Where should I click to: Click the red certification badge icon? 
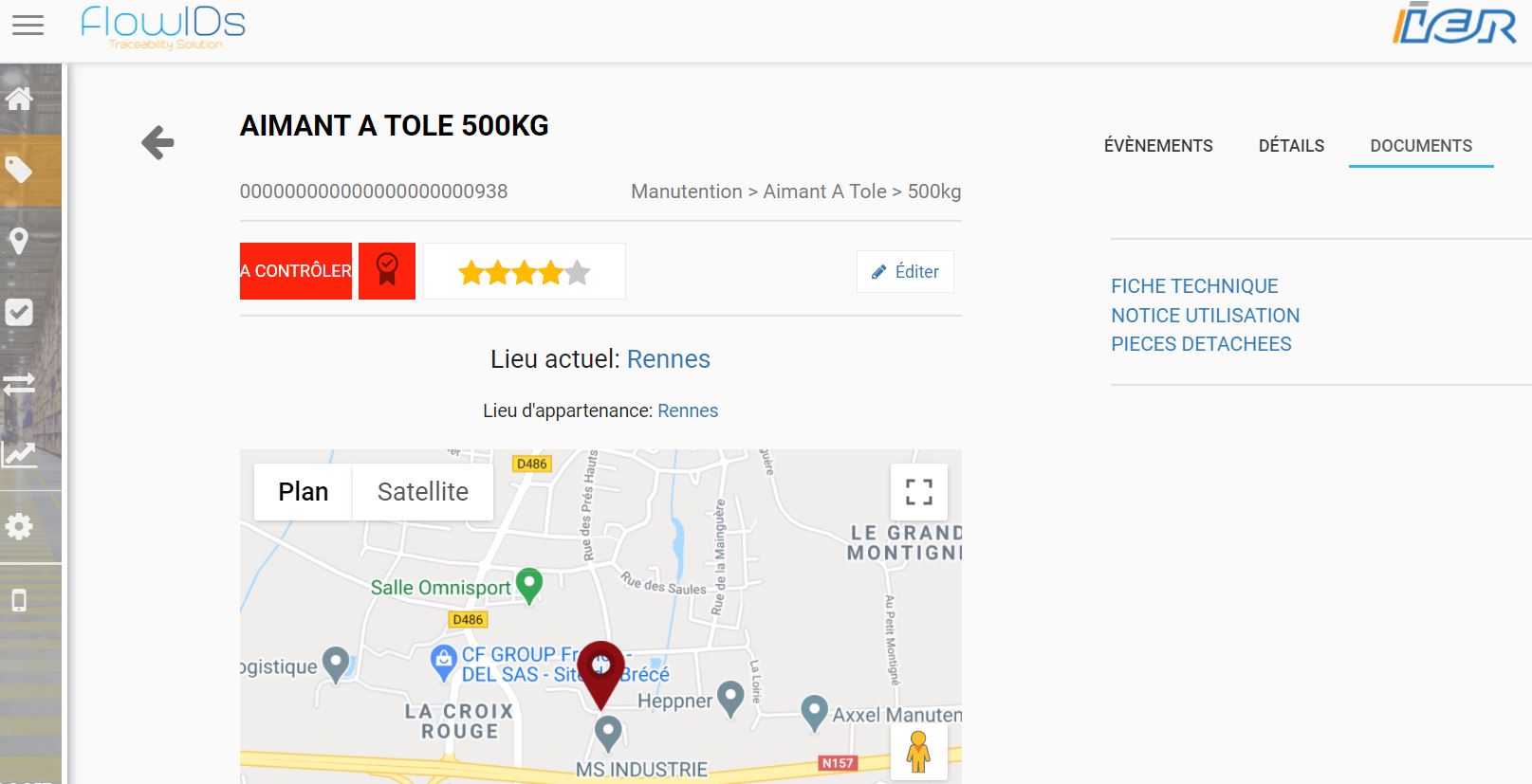pyautogui.click(x=387, y=271)
